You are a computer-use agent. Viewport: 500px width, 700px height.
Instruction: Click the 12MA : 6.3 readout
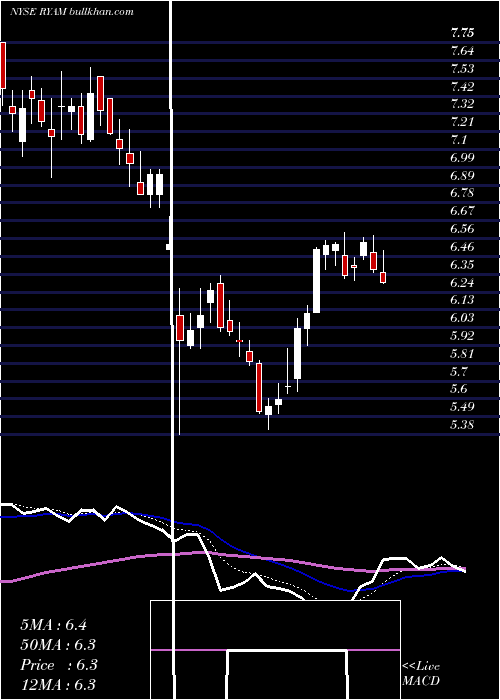tap(58, 685)
